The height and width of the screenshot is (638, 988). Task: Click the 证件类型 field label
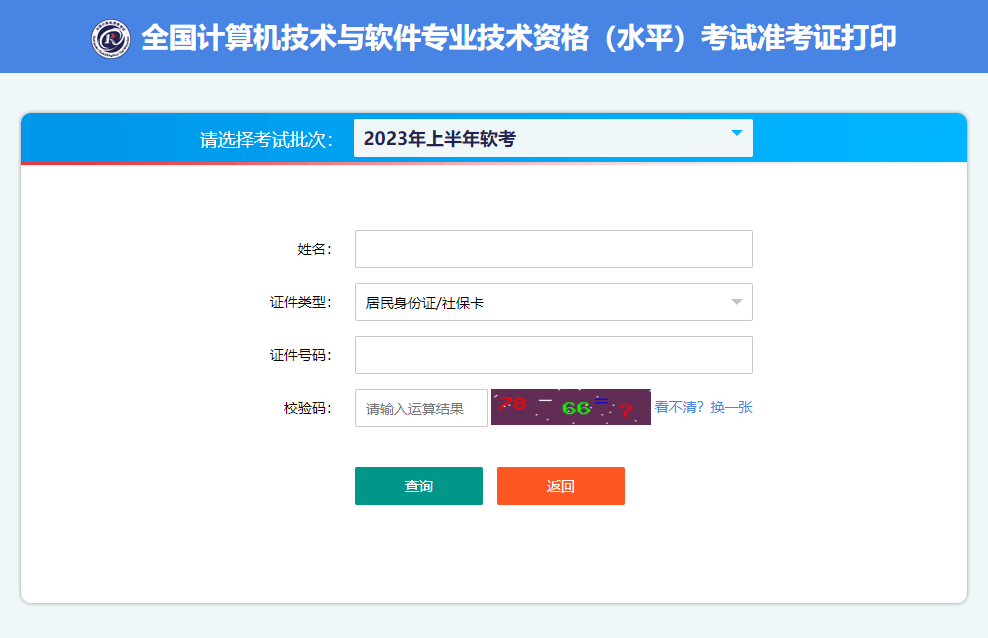click(x=301, y=302)
